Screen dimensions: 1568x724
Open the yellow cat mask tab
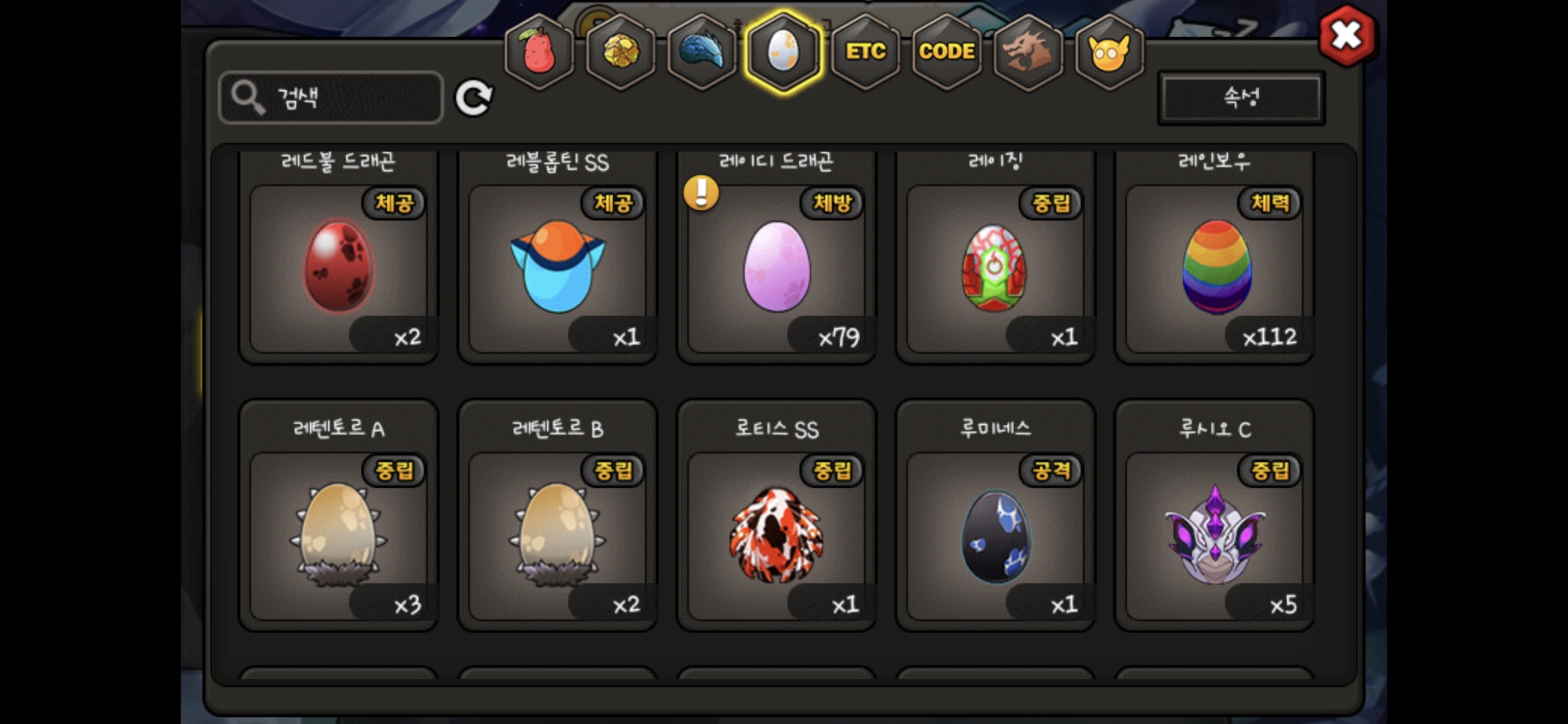tap(1110, 52)
